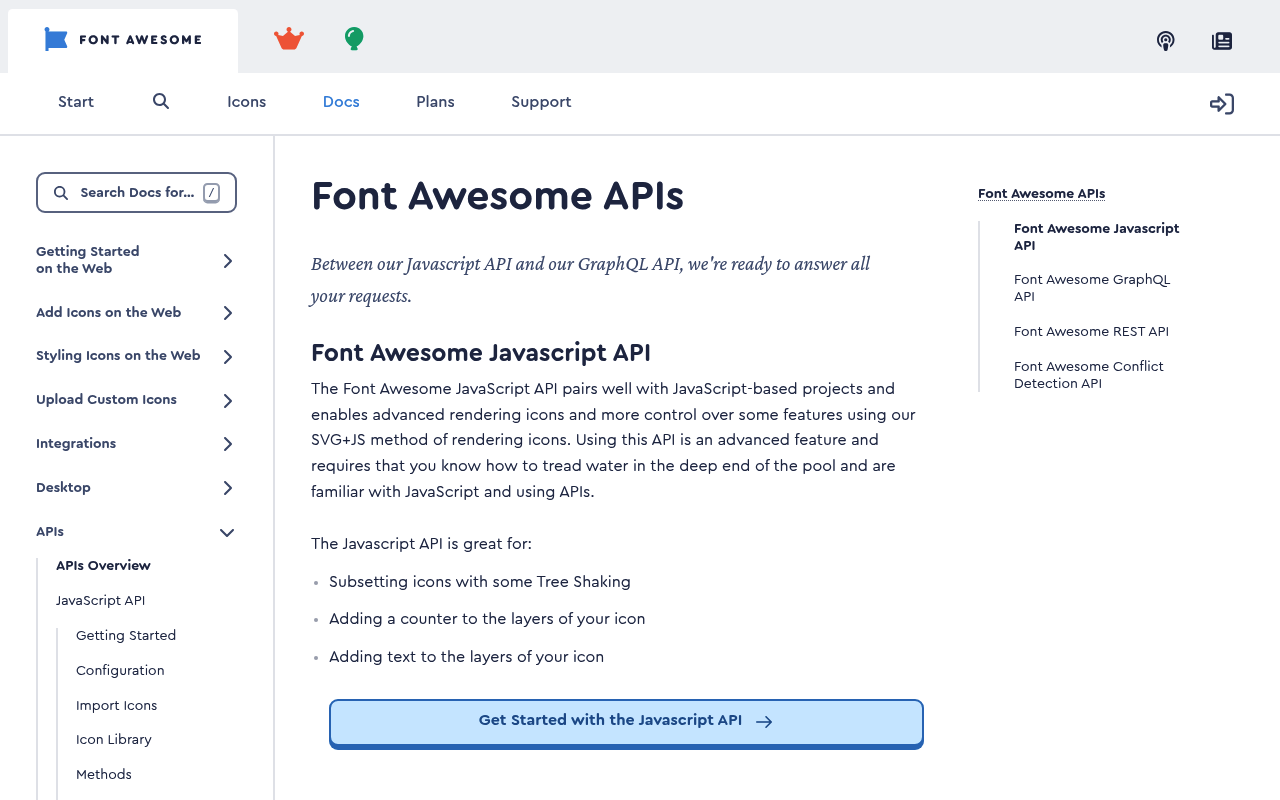Jump to Font Awesome GraphQL API section
Viewport: 1280px width, 800px height.
1092,288
